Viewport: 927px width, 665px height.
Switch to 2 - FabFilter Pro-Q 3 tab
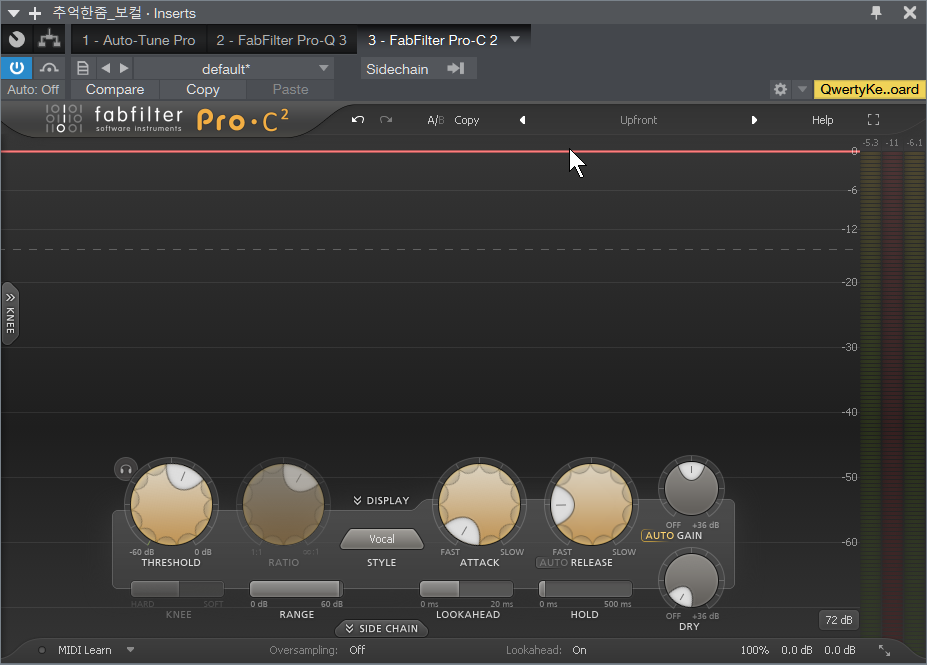coord(281,40)
